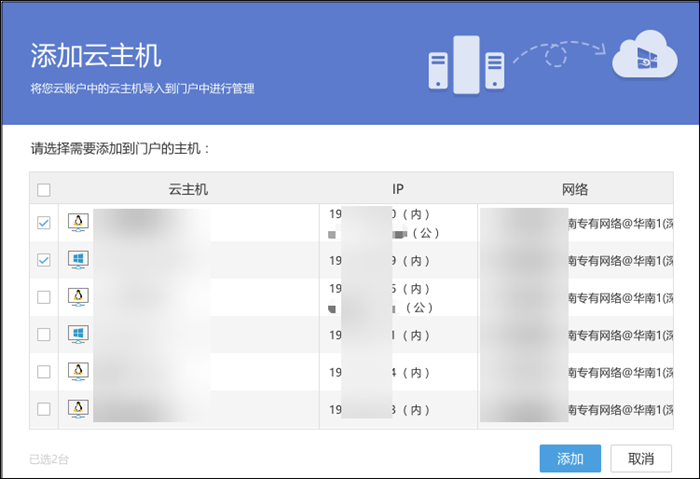
Task: Click the 云主机 column header
Action: [188, 189]
